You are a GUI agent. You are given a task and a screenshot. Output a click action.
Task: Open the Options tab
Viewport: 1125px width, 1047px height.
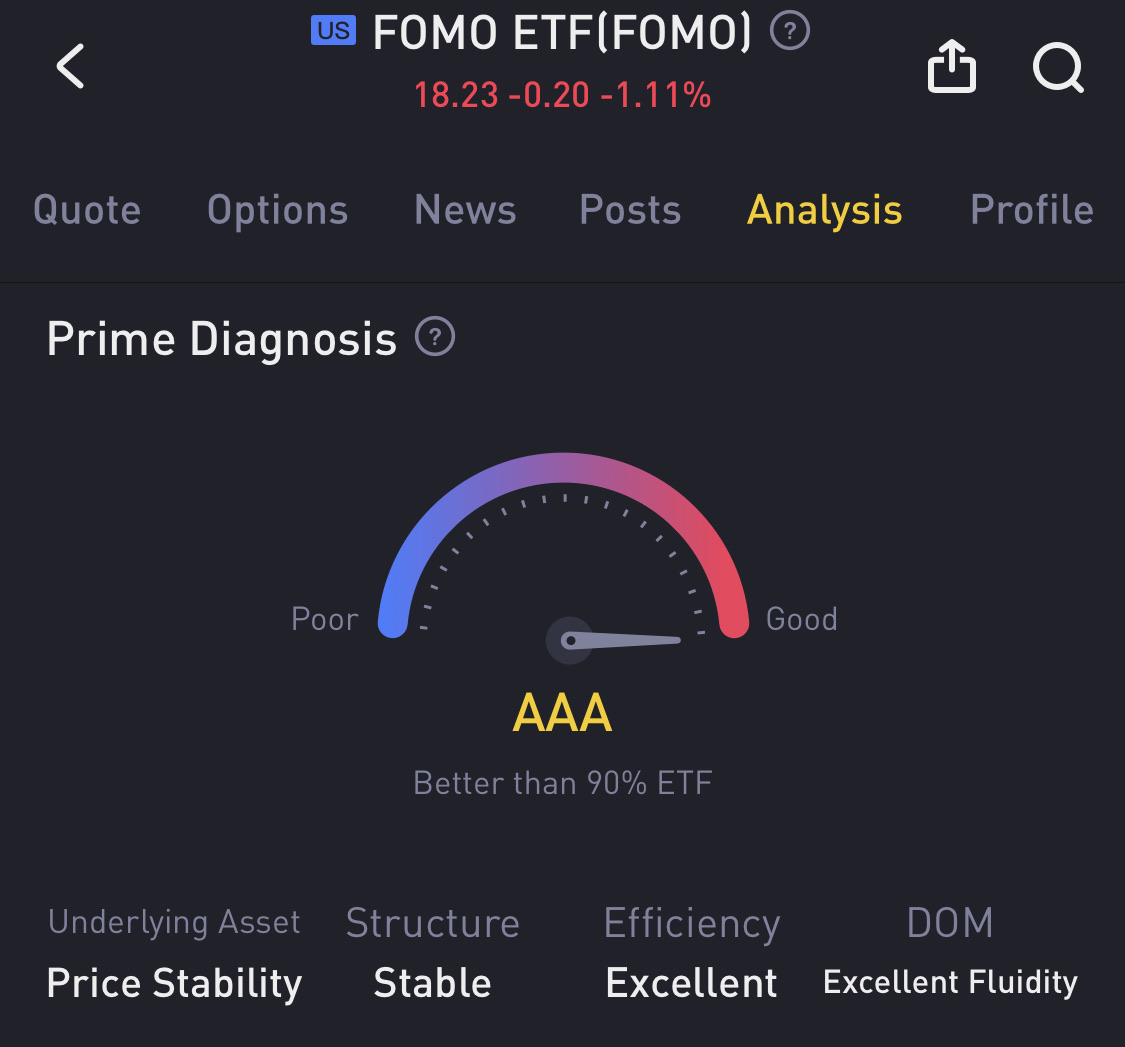[277, 210]
